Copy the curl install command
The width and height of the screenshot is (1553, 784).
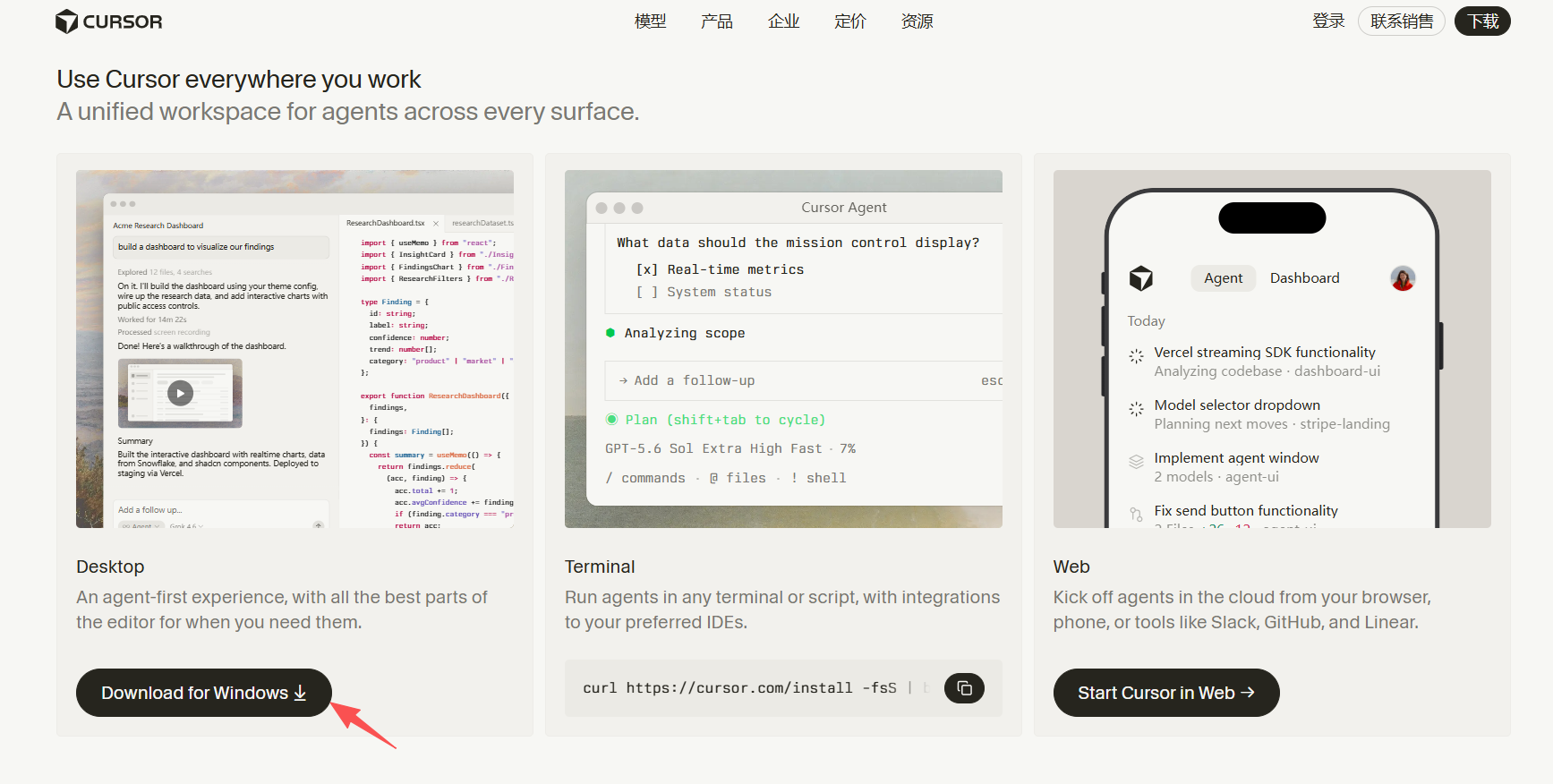pos(964,688)
